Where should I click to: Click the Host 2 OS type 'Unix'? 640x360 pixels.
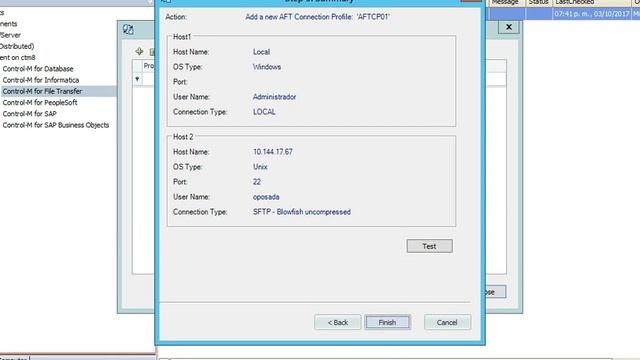tap(260, 167)
